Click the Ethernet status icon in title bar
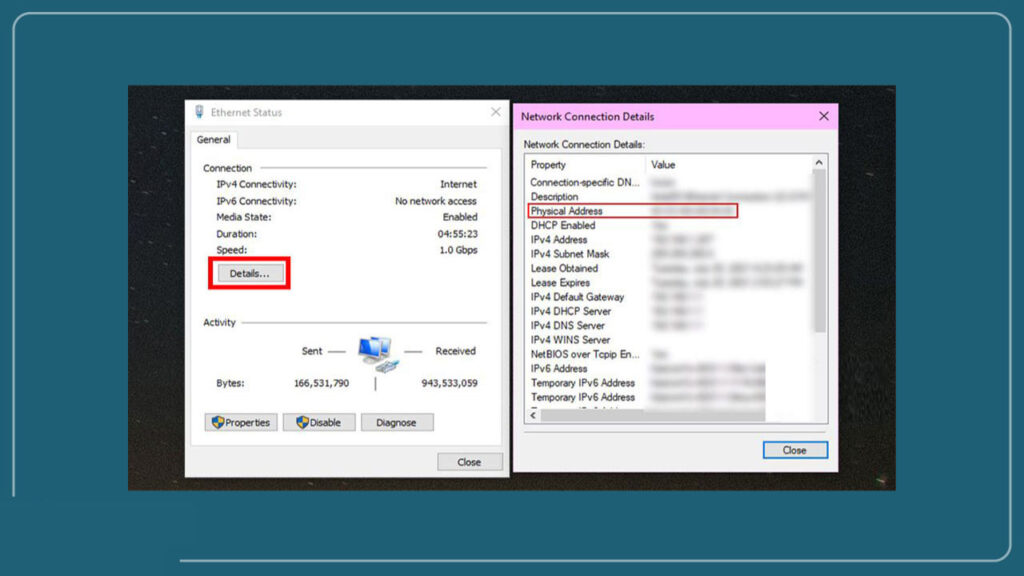The image size is (1024, 576). [x=201, y=112]
